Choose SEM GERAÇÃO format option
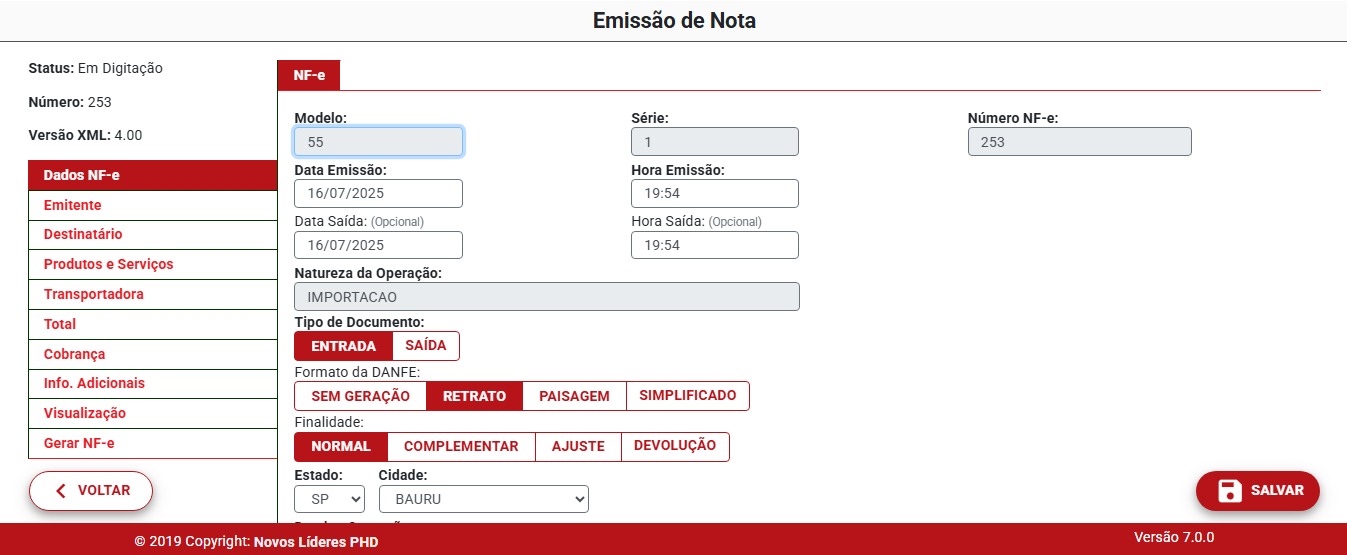 pyautogui.click(x=360, y=396)
